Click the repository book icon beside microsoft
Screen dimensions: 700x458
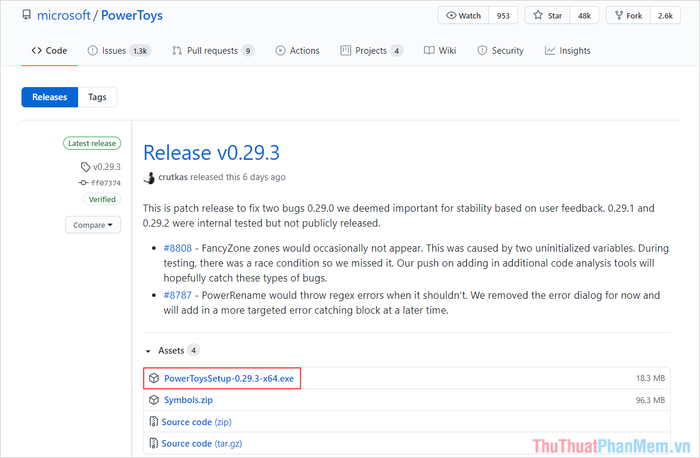[27, 15]
